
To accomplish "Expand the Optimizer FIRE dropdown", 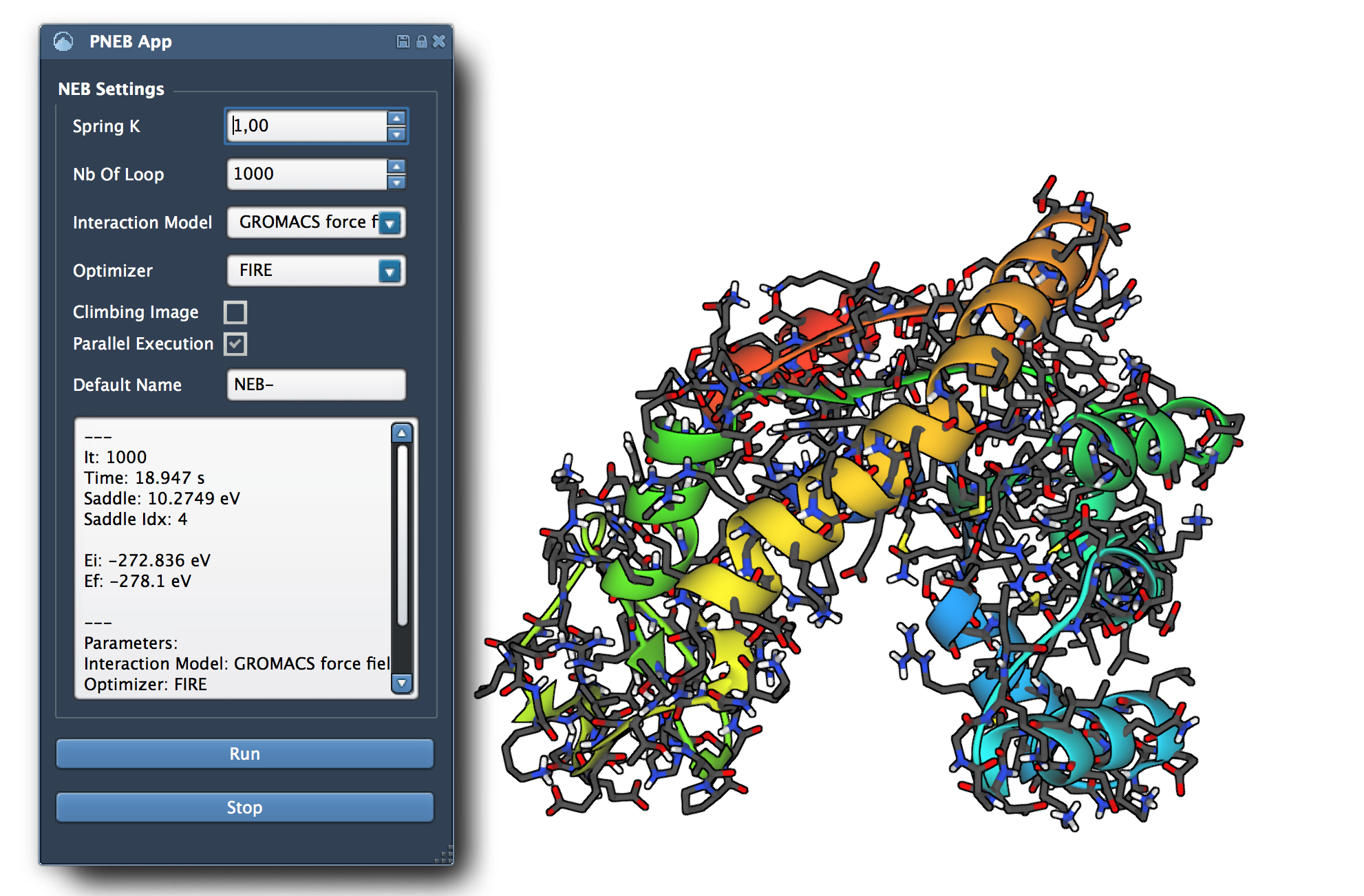I will 390,271.
